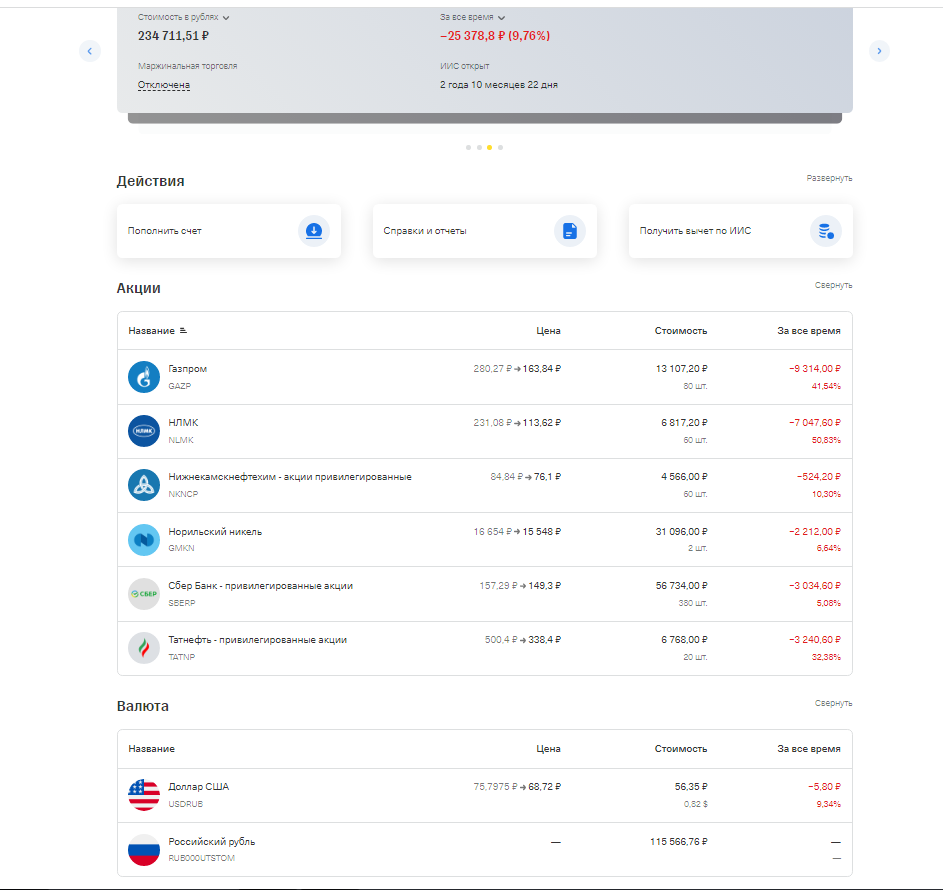
Task: Select the fourth carousel dot
Action: point(500,147)
